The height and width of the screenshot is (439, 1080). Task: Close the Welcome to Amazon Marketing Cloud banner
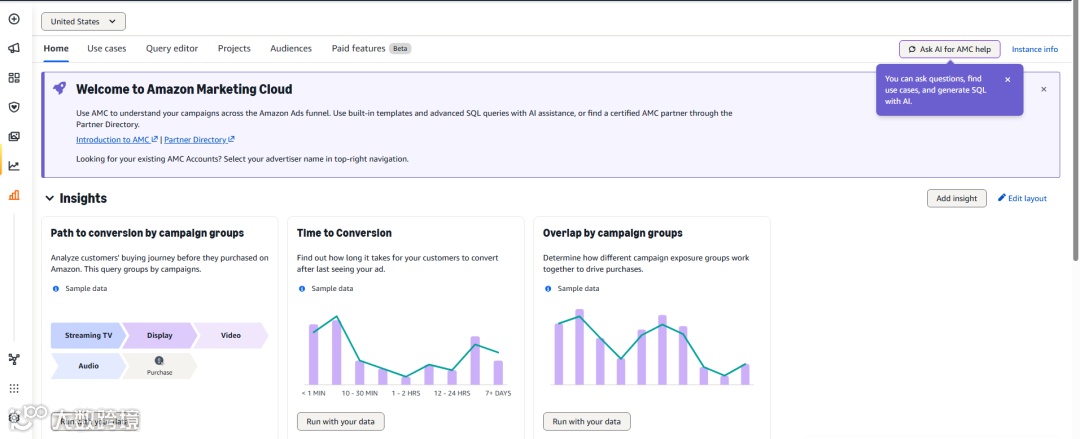[x=1044, y=89]
